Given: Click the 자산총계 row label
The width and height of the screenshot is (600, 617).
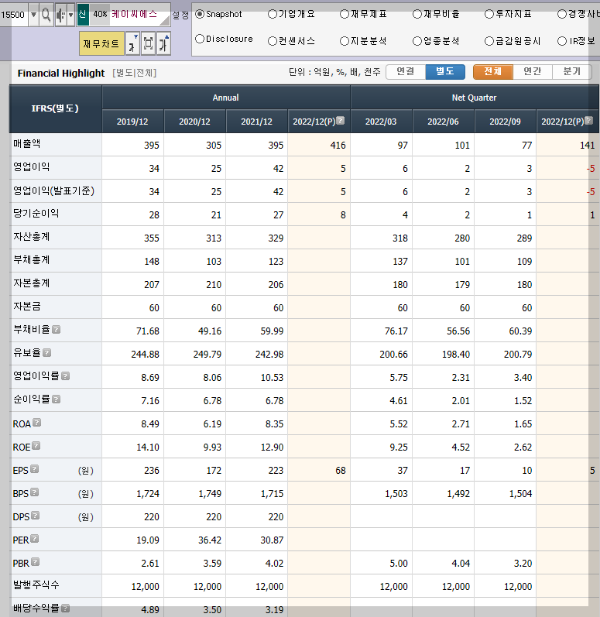Looking at the screenshot, I should point(31,236).
